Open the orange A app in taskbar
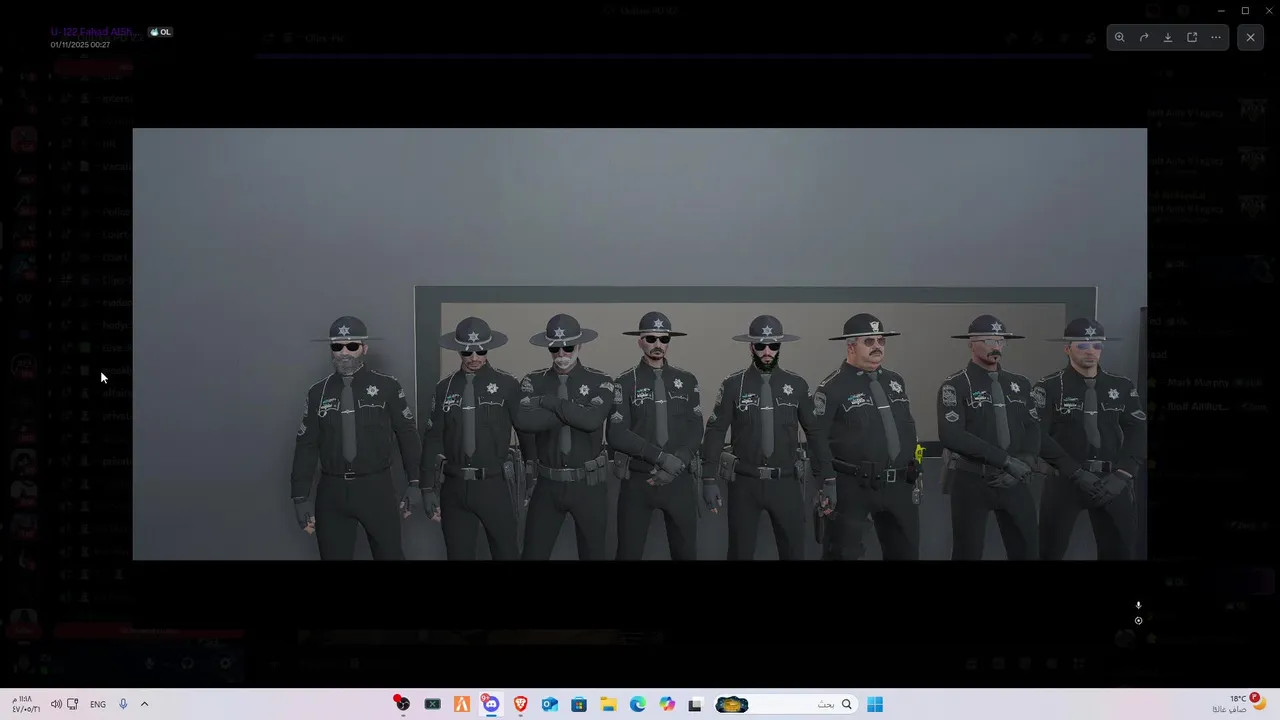Image resolution: width=1280 pixels, height=720 pixels. click(x=461, y=704)
